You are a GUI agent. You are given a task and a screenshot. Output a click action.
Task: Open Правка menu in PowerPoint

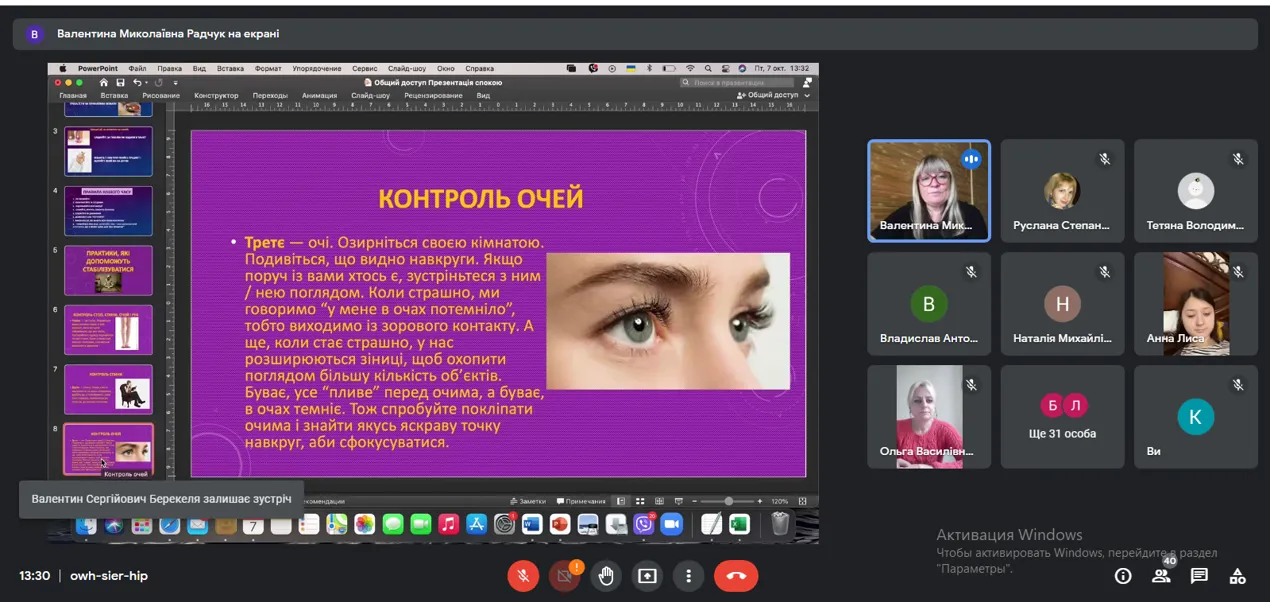click(x=169, y=68)
